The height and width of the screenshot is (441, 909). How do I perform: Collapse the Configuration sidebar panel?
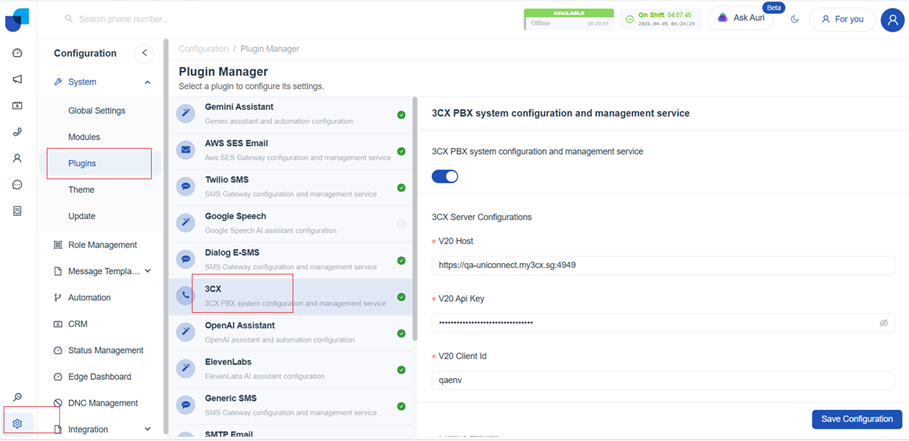[144, 53]
